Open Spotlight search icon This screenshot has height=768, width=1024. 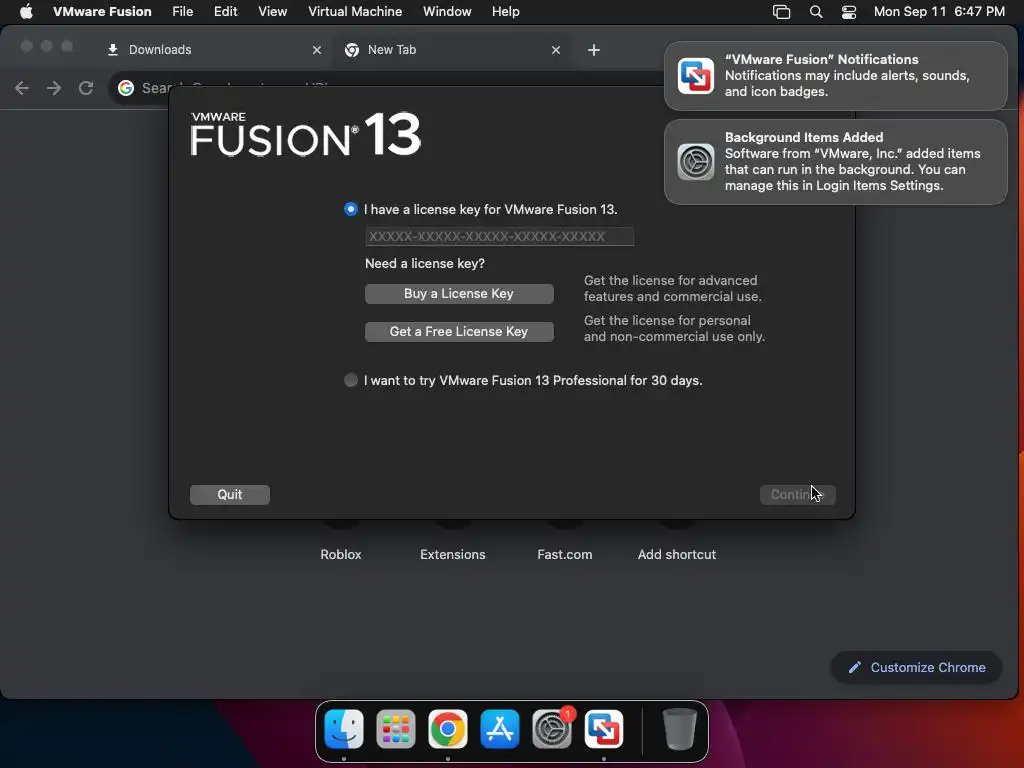coord(816,12)
